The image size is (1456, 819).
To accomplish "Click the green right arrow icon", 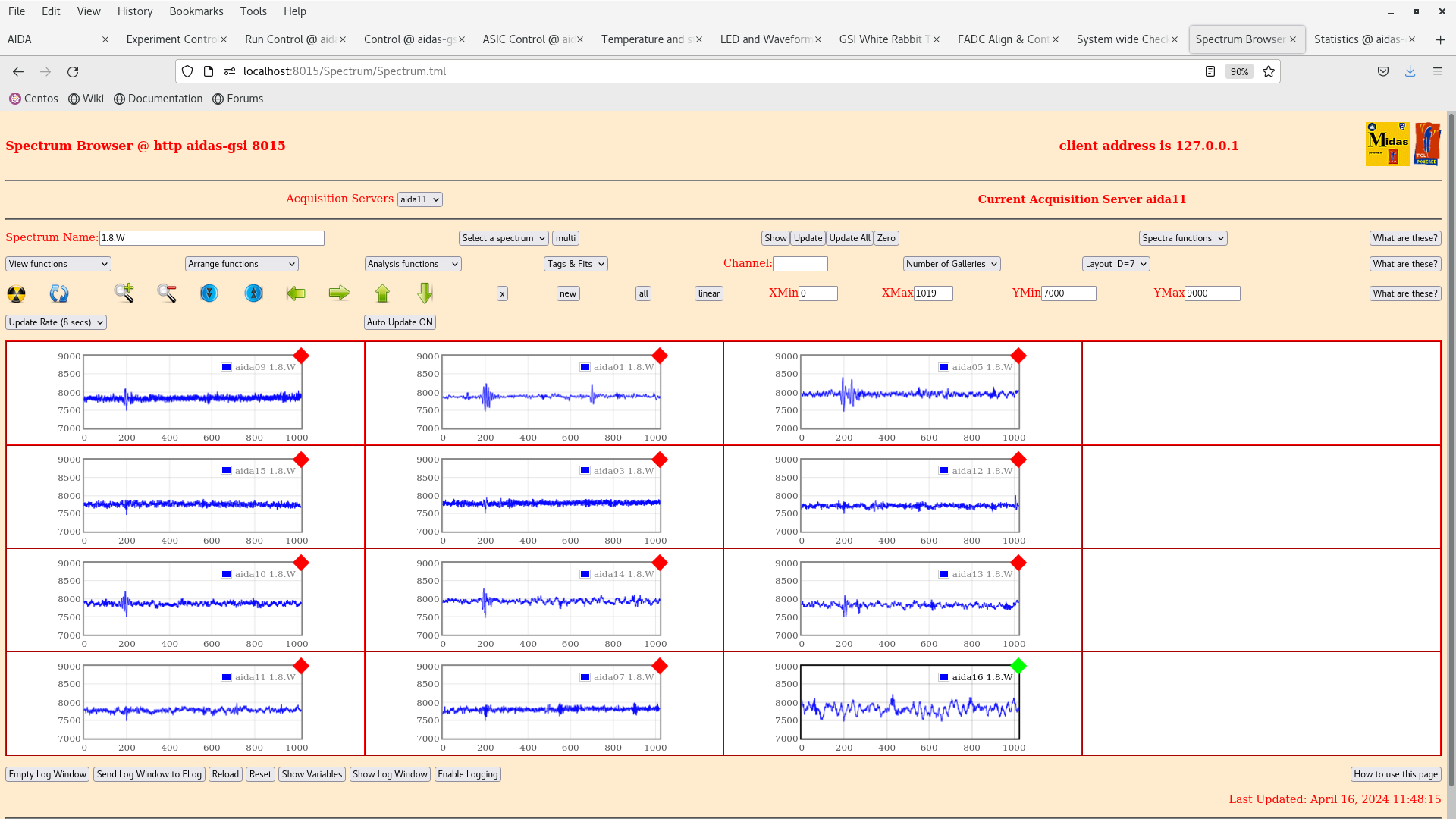I will pyautogui.click(x=339, y=293).
